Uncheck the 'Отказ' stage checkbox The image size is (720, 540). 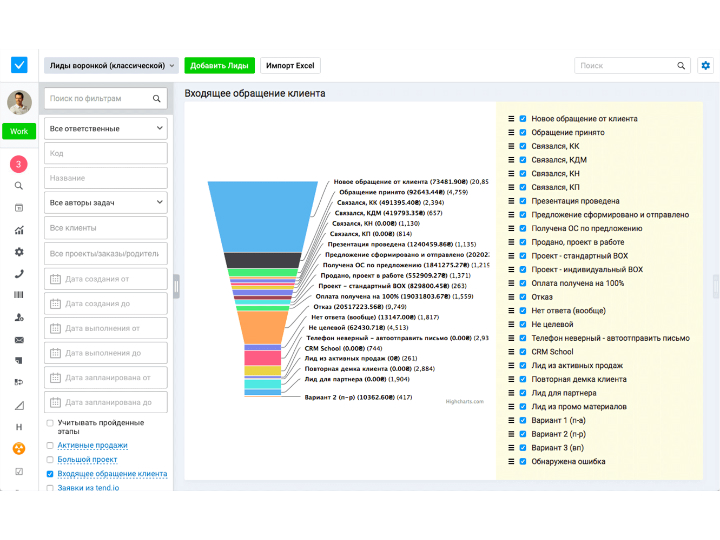pyautogui.click(x=523, y=297)
